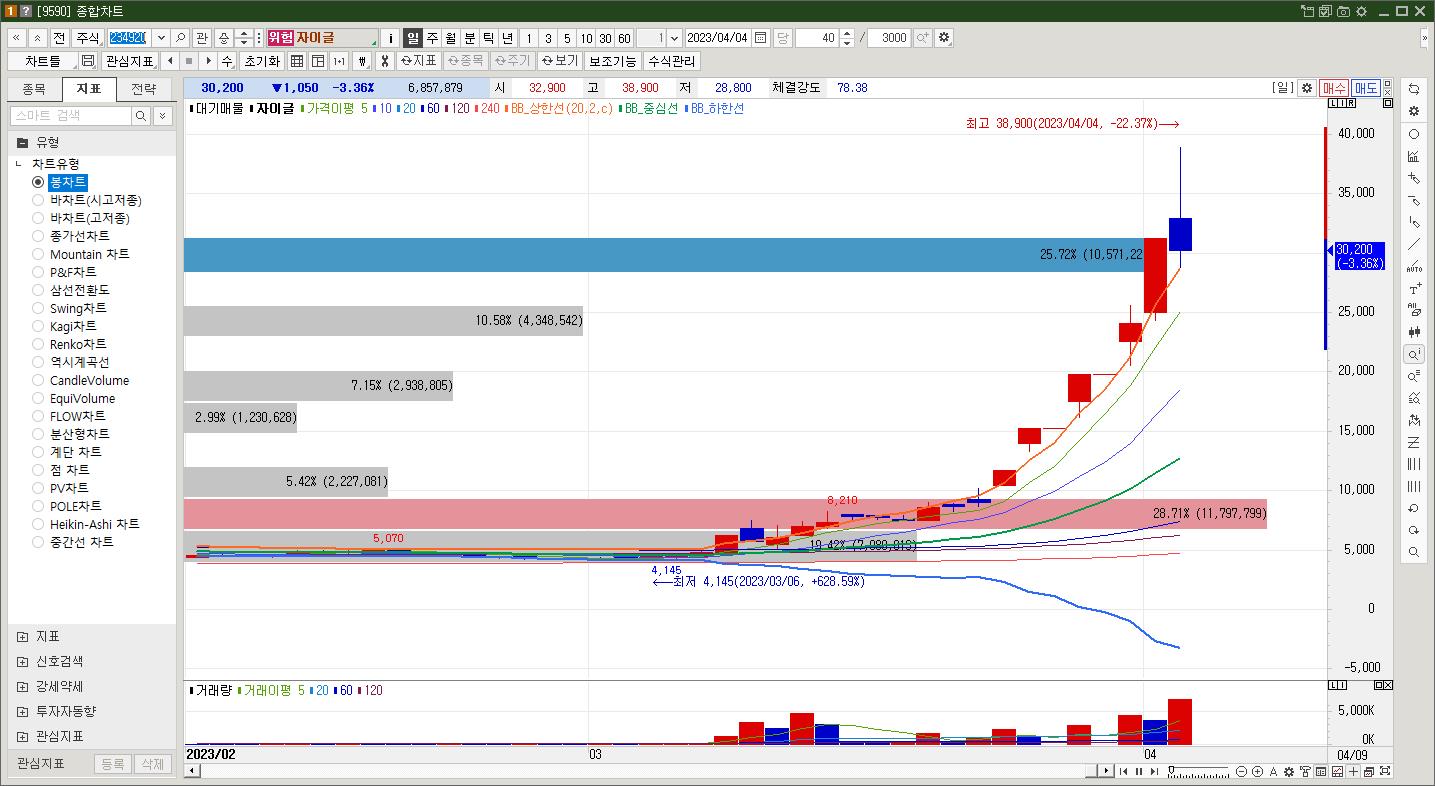Click the candle count field showing 40

817,38
